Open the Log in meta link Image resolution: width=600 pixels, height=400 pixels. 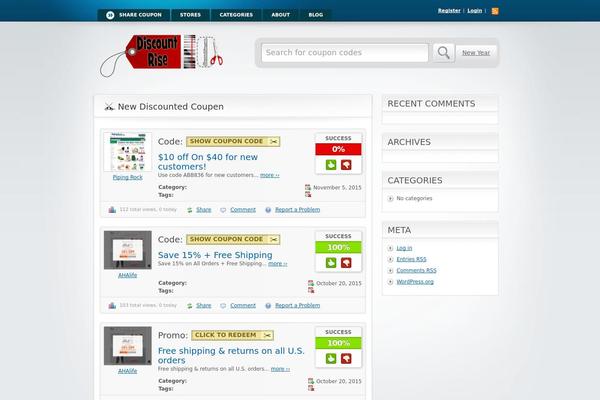tap(404, 248)
